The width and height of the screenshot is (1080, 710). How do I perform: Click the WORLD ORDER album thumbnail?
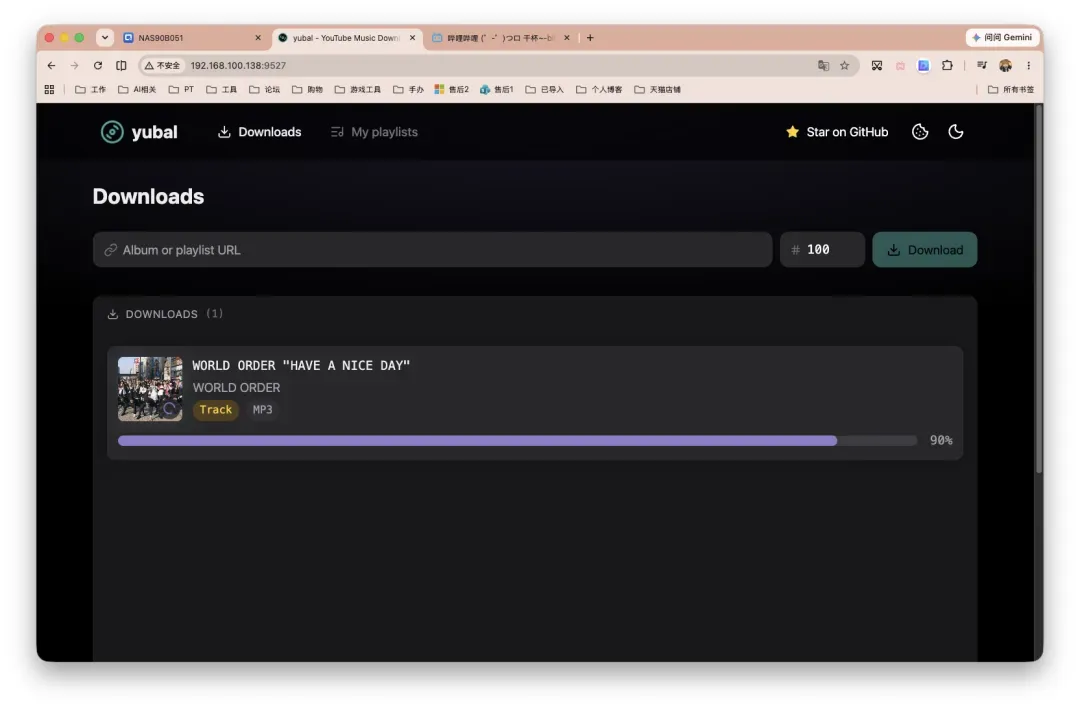click(x=150, y=388)
